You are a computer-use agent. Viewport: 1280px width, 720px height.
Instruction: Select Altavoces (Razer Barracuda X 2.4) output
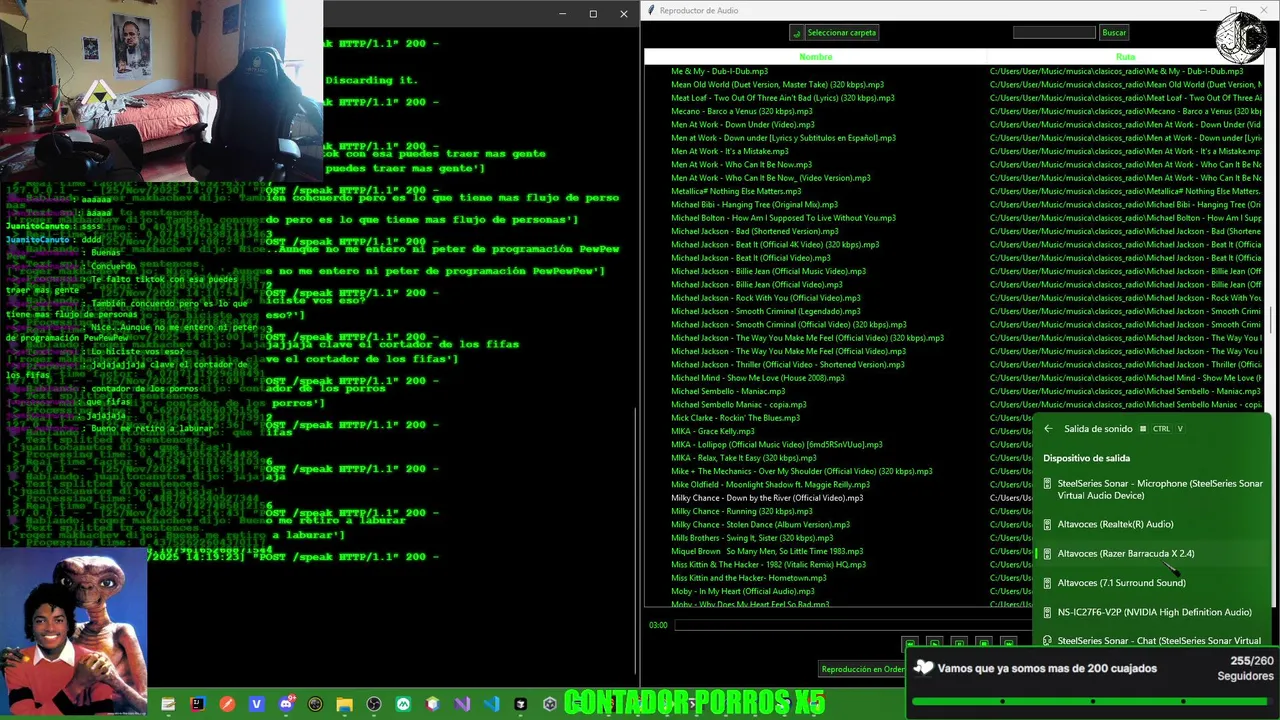click(x=1152, y=553)
